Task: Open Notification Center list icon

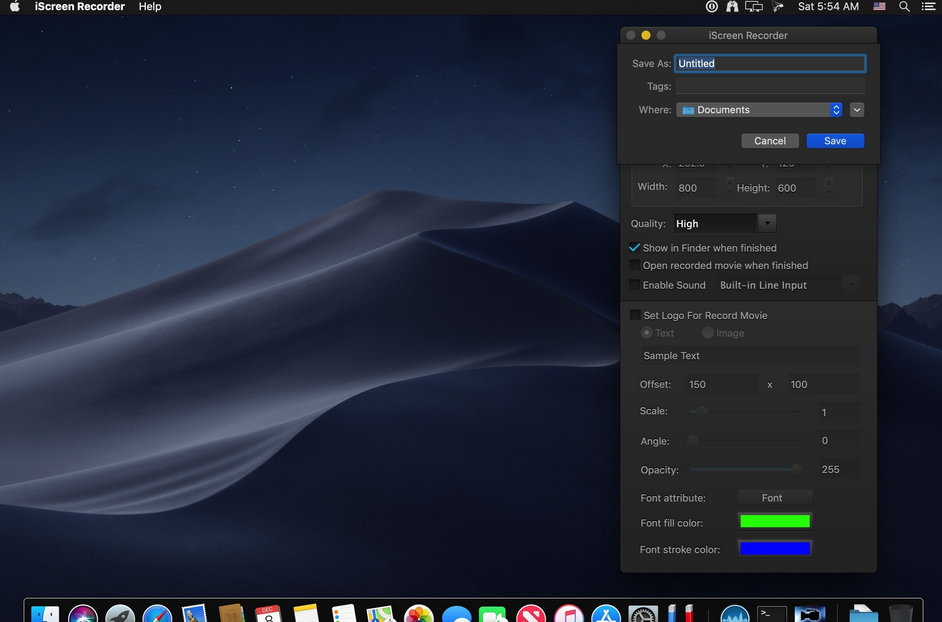Action: click(x=929, y=7)
